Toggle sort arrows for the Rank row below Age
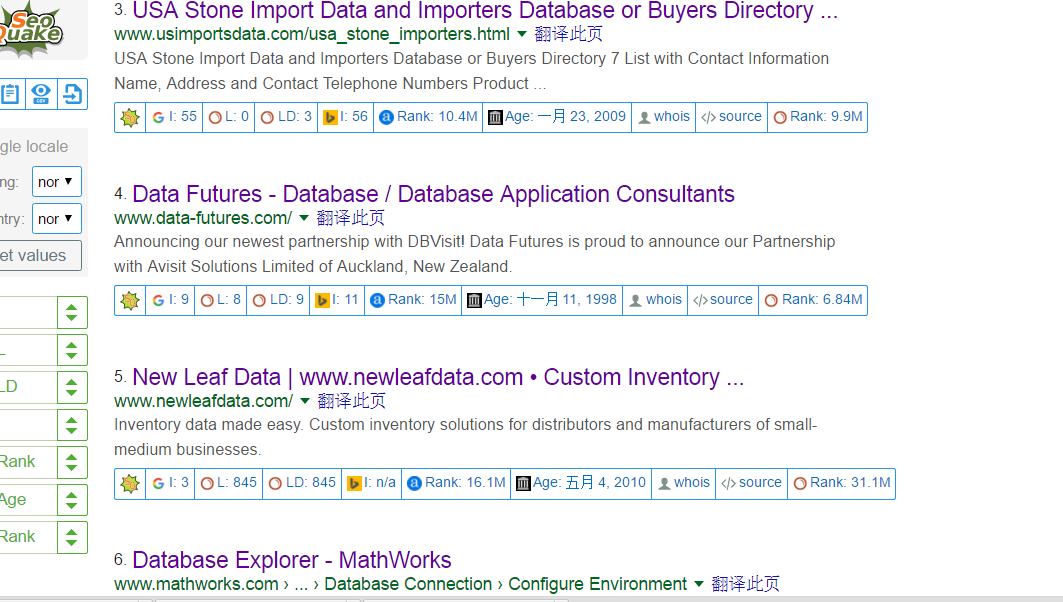The image size is (1063, 602). point(72,538)
